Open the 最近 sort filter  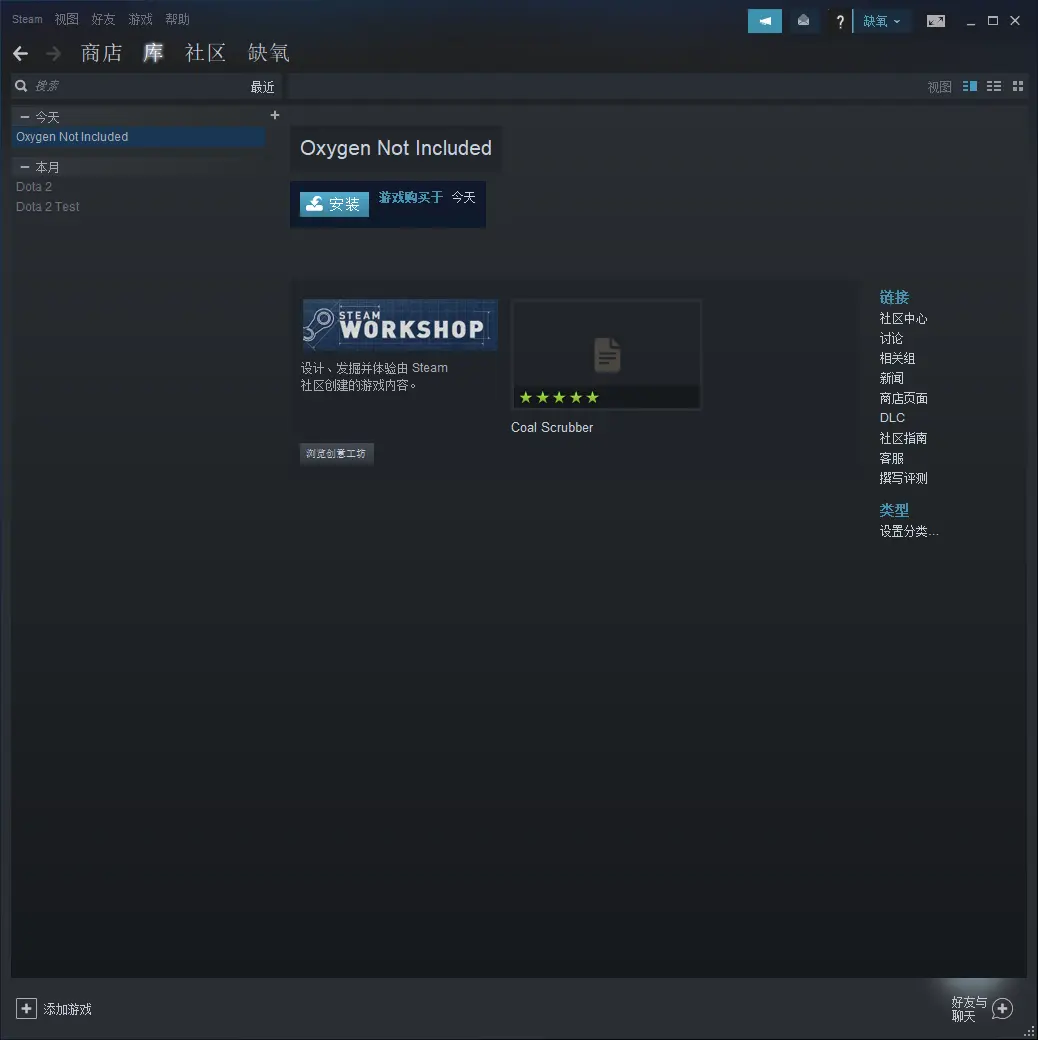pyautogui.click(x=262, y=87)
